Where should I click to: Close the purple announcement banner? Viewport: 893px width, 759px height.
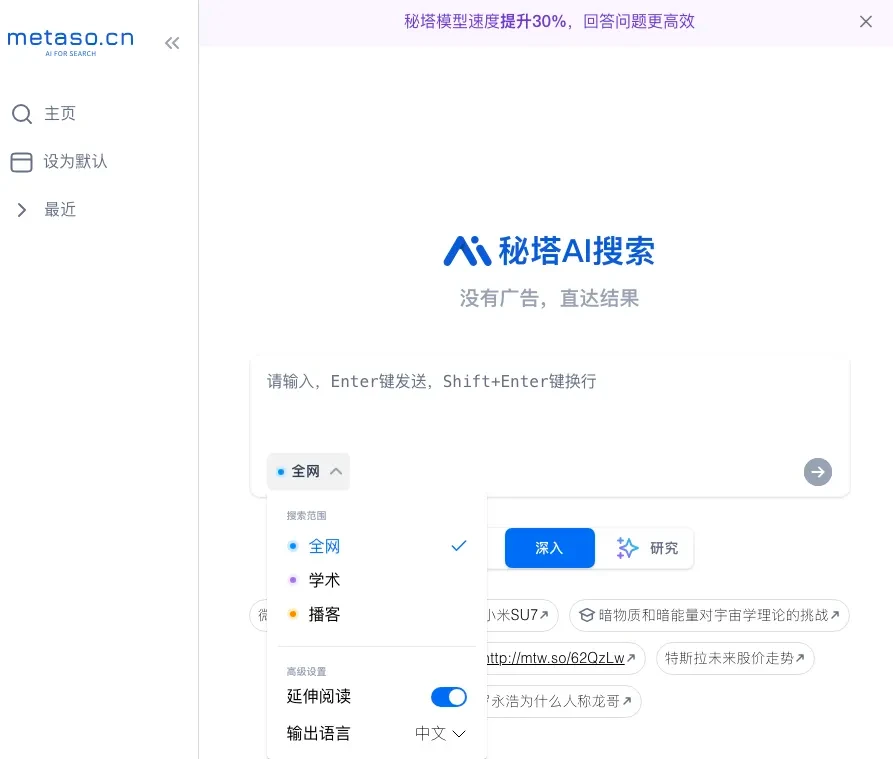point(866,22)
